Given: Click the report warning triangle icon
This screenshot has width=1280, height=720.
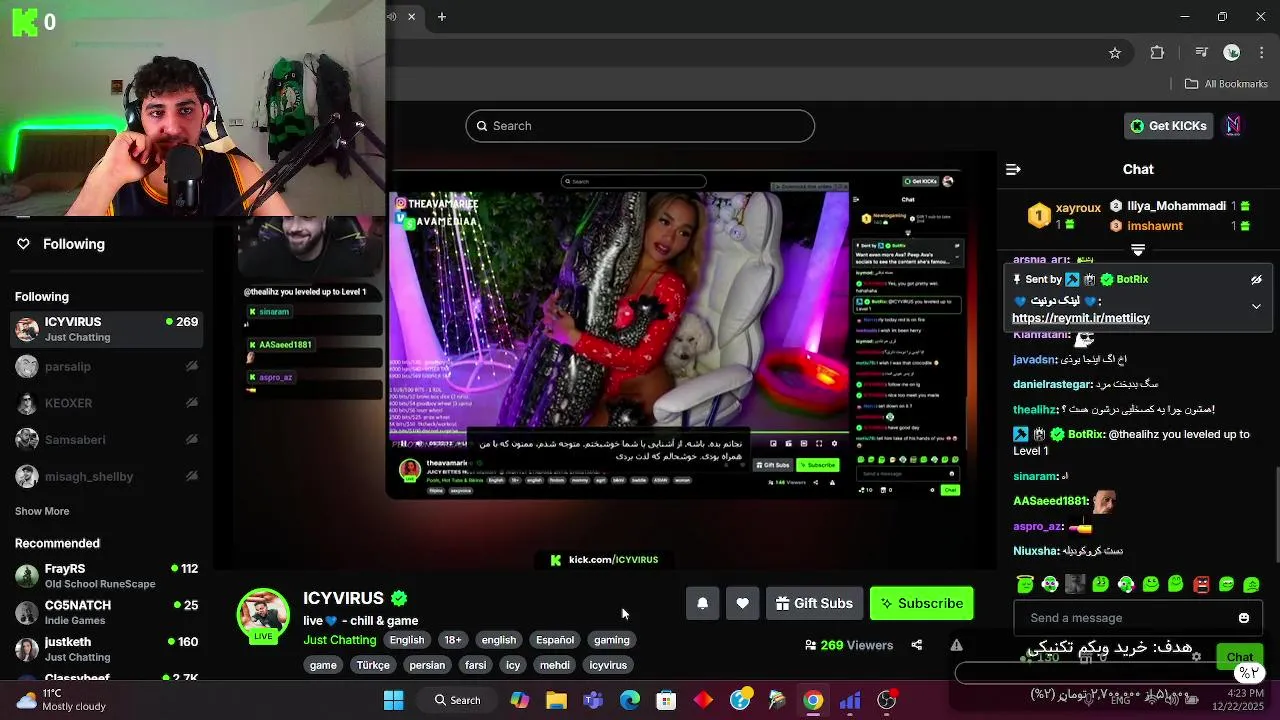Looking at the screenshot, I should tap(956, 645).
